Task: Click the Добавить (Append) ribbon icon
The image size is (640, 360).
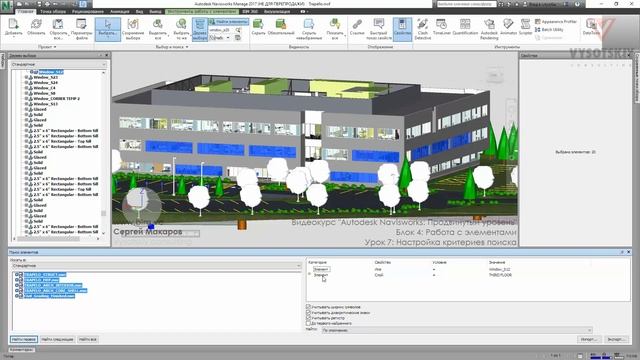Action: (x=13, y=29)
